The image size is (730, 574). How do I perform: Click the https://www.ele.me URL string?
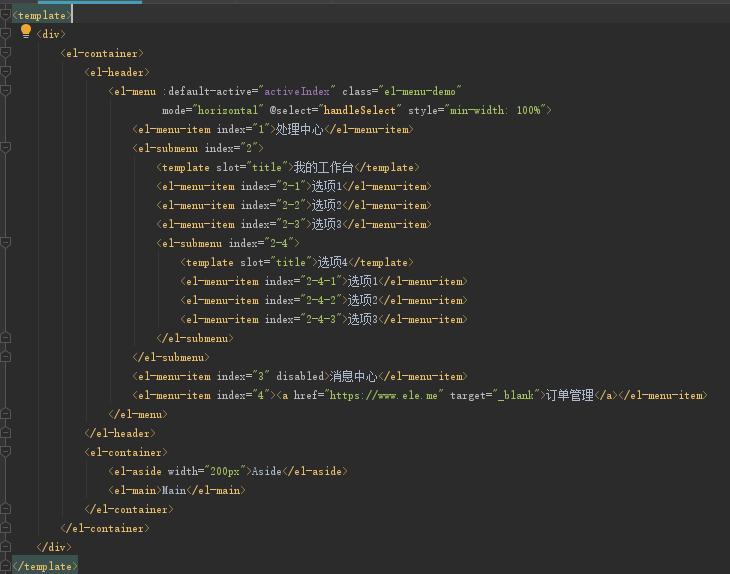coord(384,395)
